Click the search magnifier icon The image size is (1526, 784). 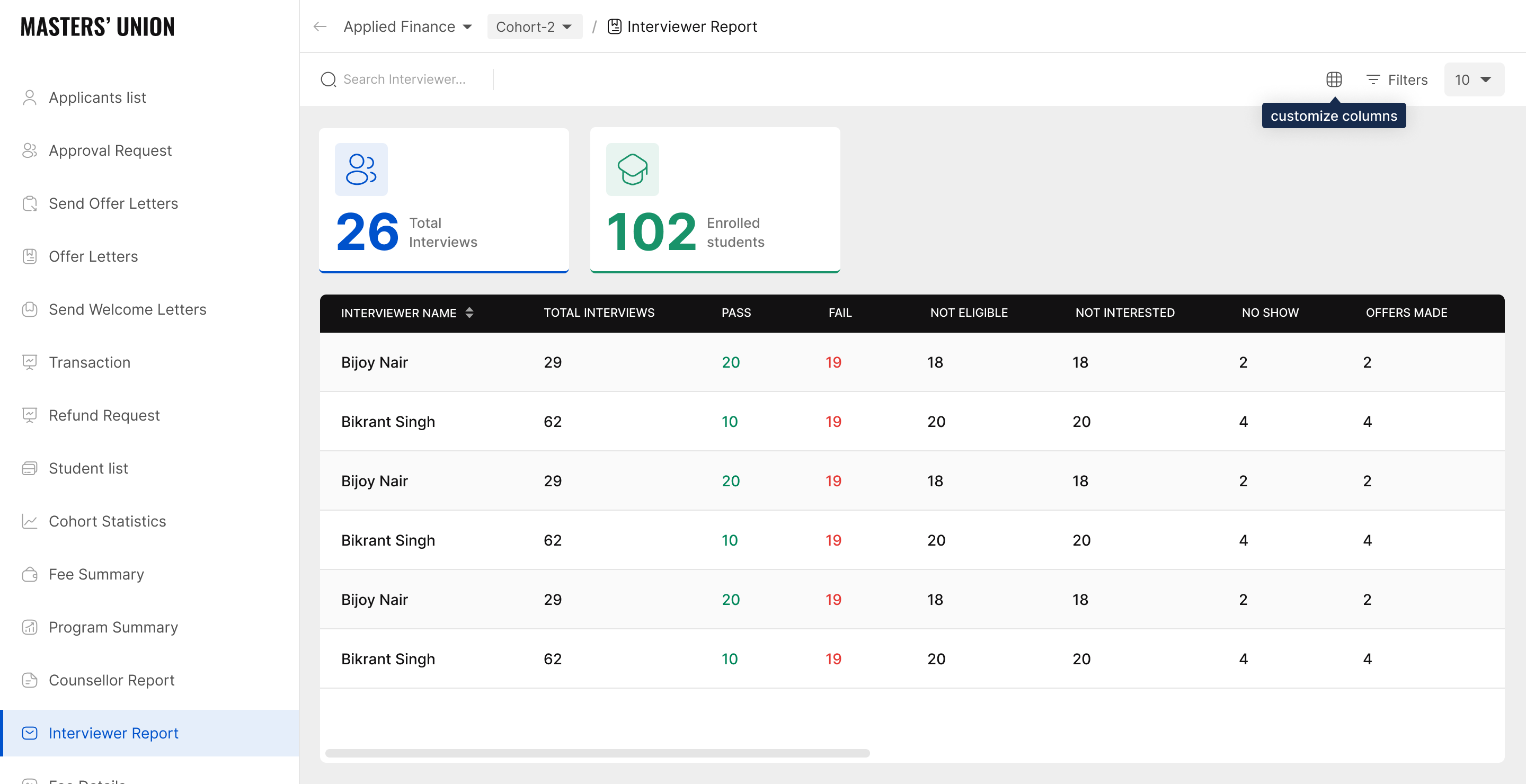[327, 79]
